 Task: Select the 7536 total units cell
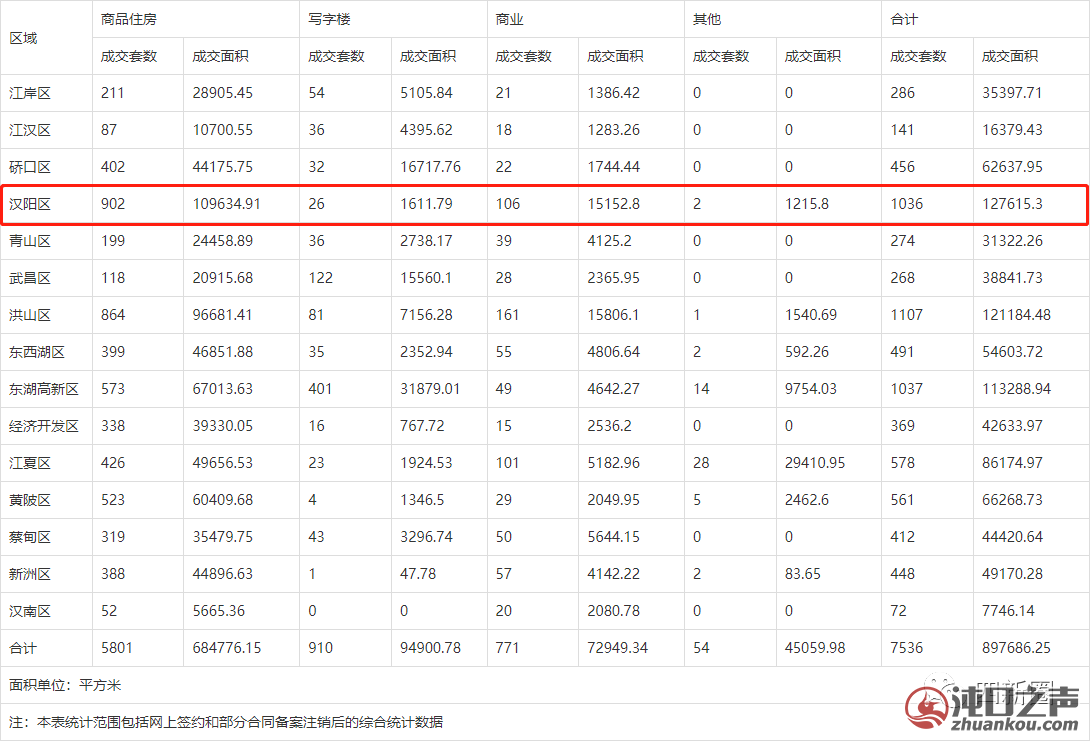tap(907, 648)
